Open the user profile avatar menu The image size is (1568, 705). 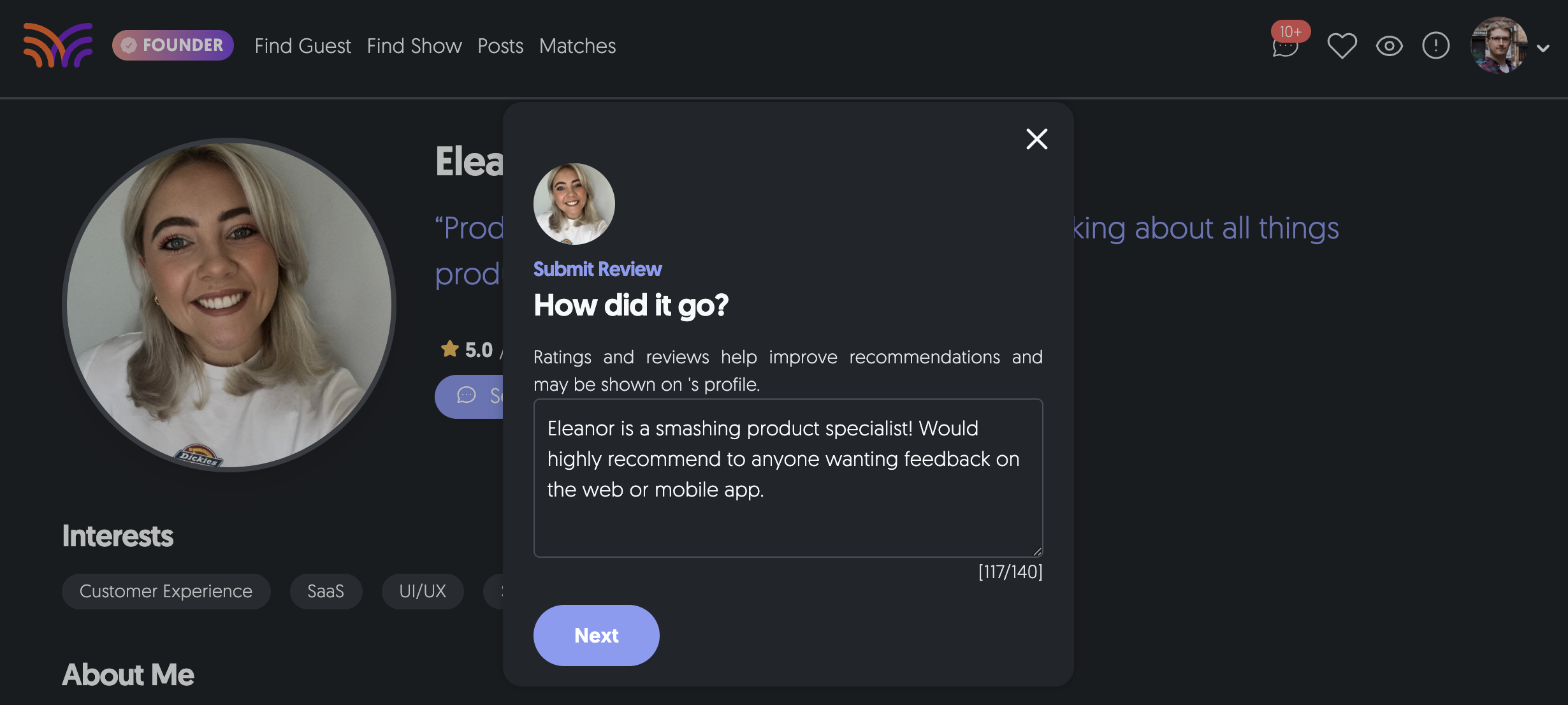[1499, 45]
